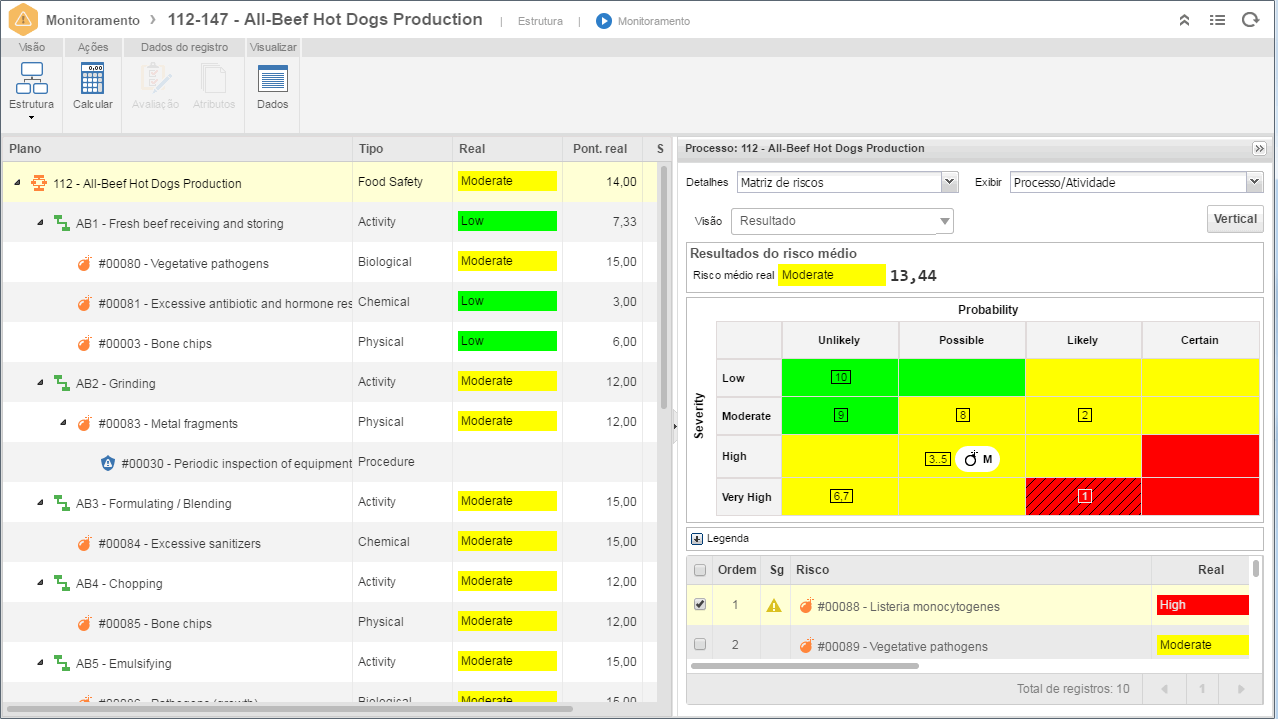Open the Matriz de riscos dropdown
Viewport: 1278px width, 719px height.
point(848,182)
